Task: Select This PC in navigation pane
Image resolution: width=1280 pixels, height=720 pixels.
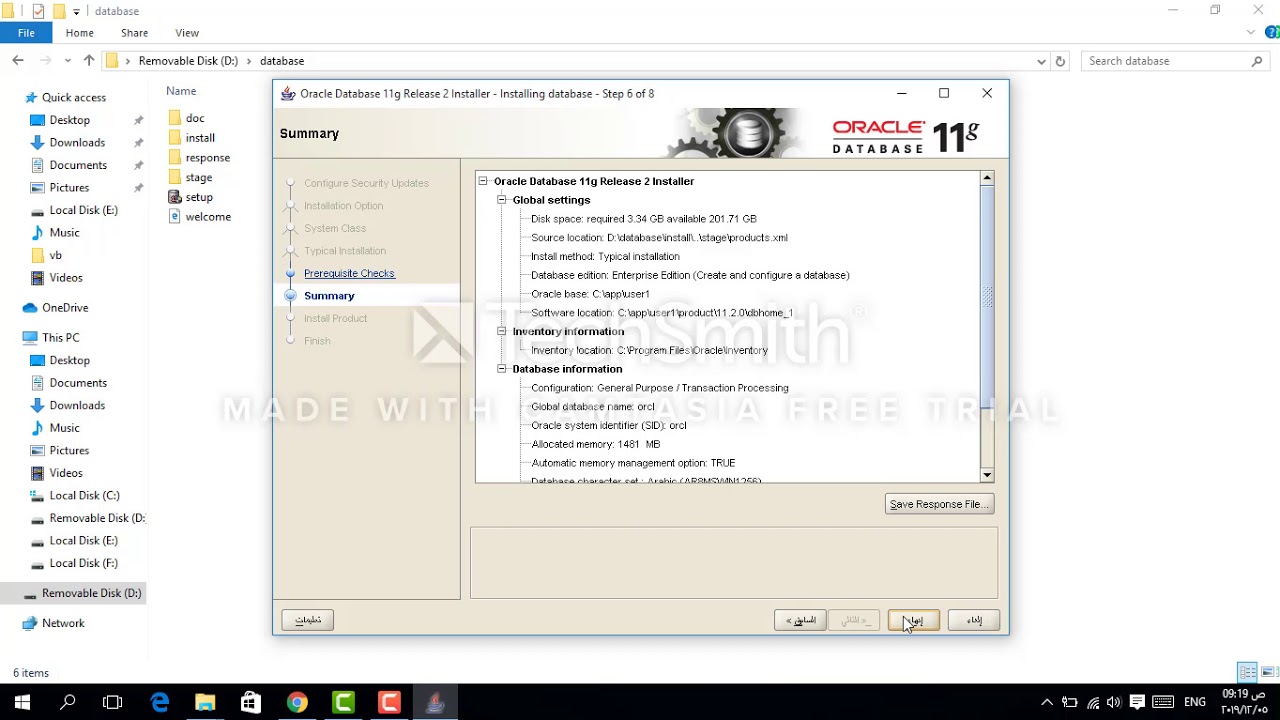Action: tap(60, 337)
